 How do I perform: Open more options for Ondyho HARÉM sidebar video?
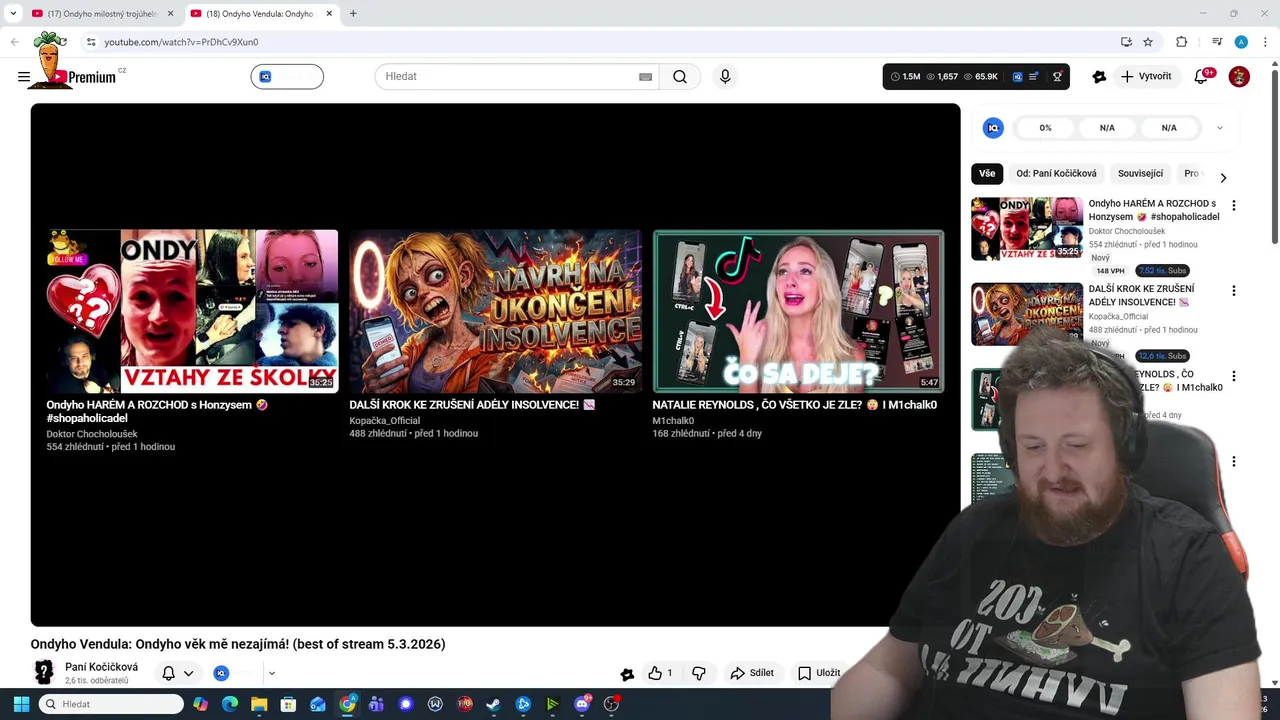(x=1233, y=206)
